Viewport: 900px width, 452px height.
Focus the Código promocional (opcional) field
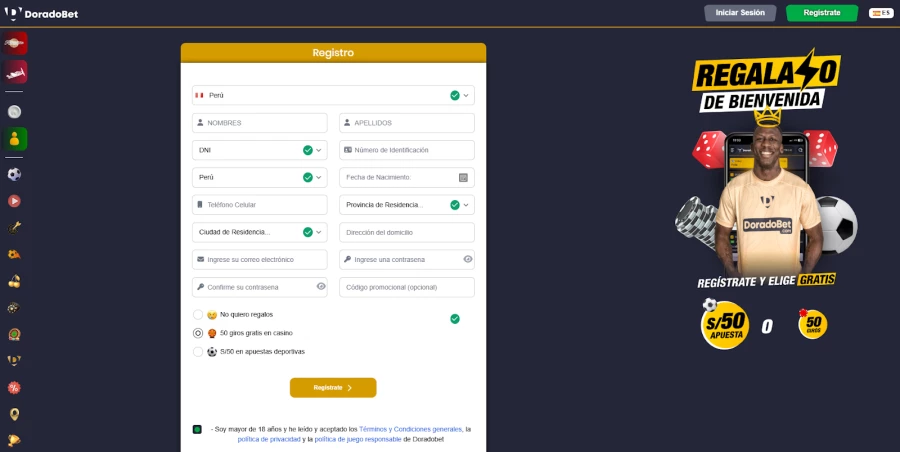click(x=407, y=287)
